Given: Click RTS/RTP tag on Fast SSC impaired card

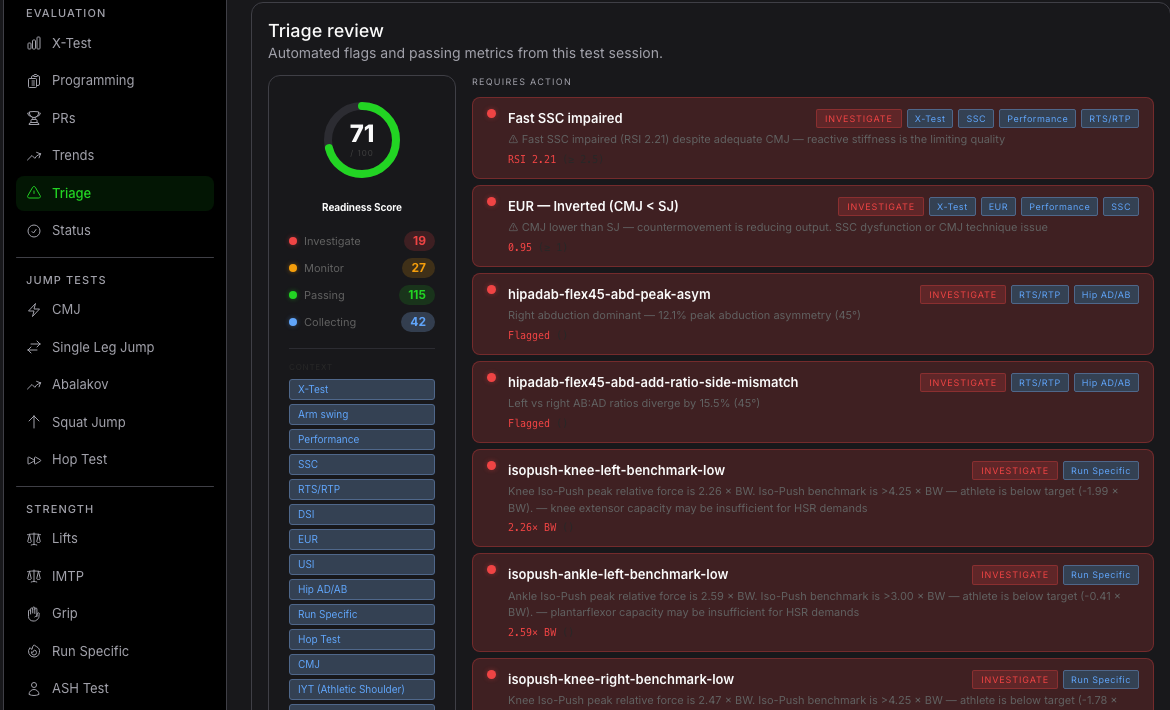Looking at the screenshot, I should tap(1110, 119).
